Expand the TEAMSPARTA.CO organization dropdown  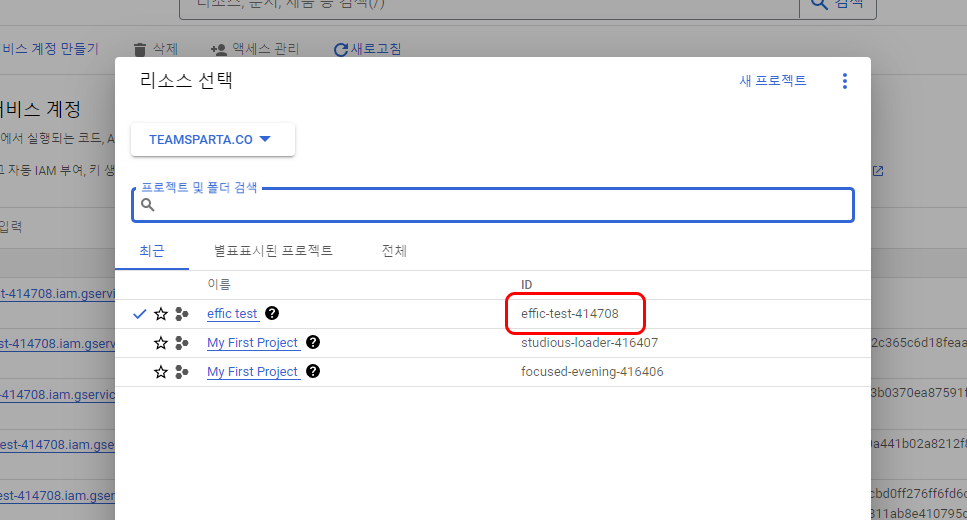point(212,140)
